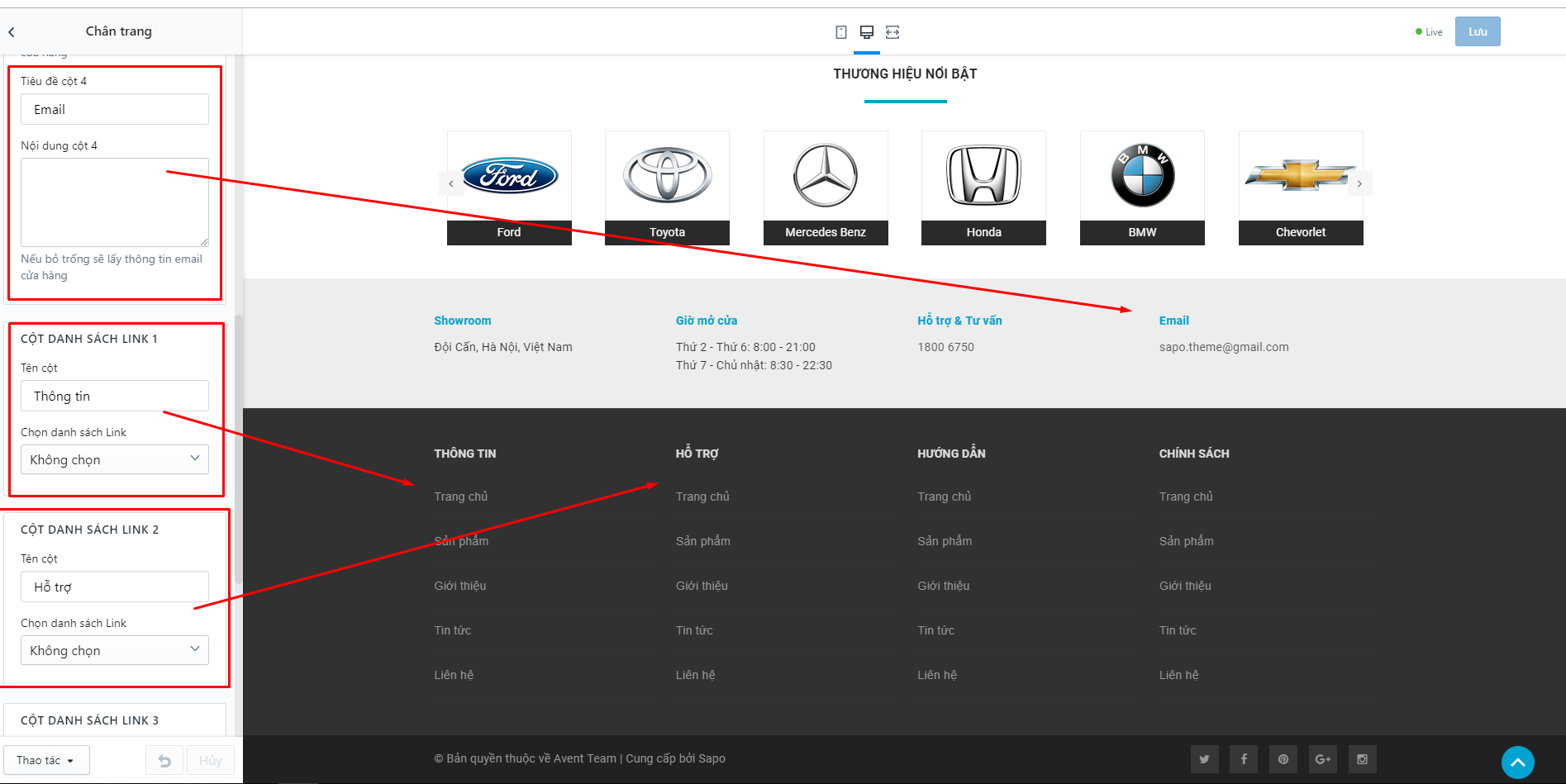Switch preview to desktop view

867,32
